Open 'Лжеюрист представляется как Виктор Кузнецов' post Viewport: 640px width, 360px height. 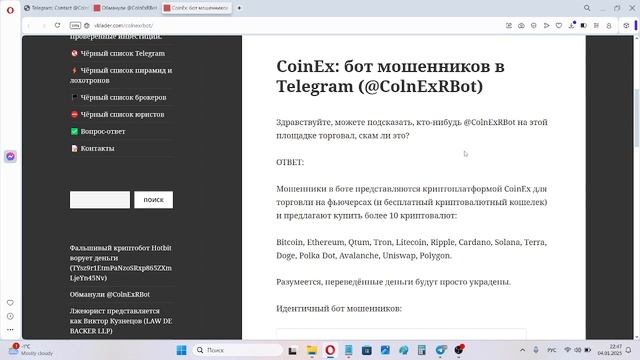pos(121,321)
